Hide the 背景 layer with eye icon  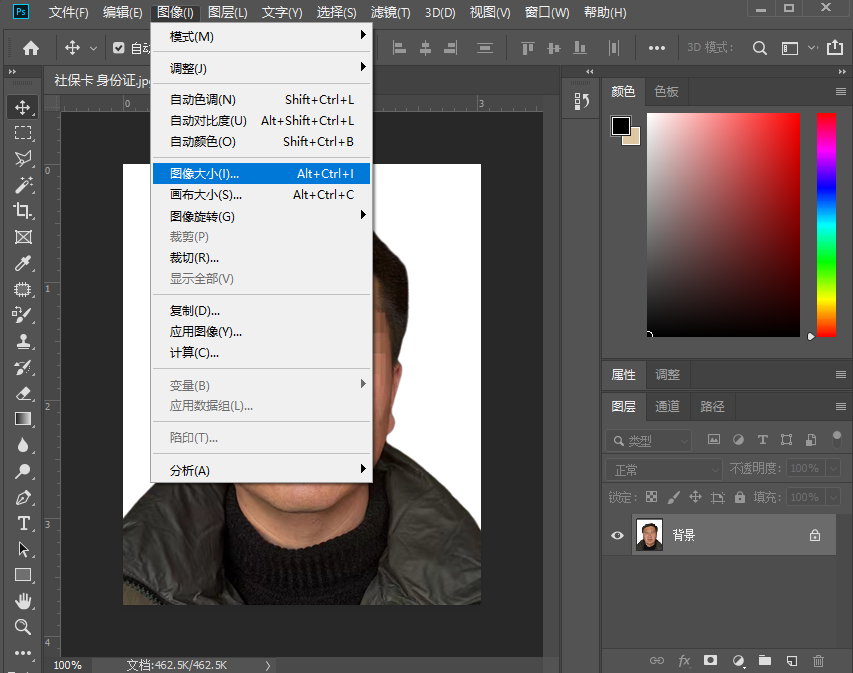click(617, 535)
